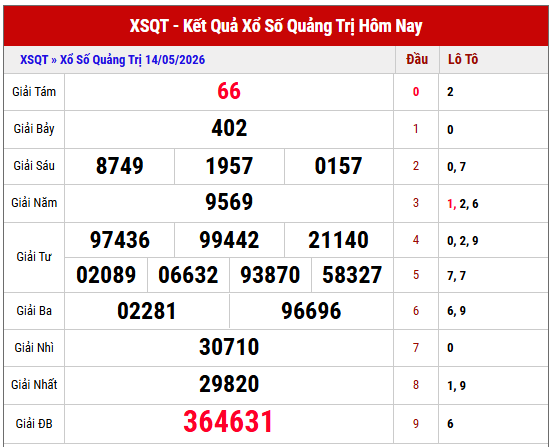Viewport: 555px width, 447px height.
Task: Click Lô Tô values 0, 2, 9
Action: pos(463,241)
